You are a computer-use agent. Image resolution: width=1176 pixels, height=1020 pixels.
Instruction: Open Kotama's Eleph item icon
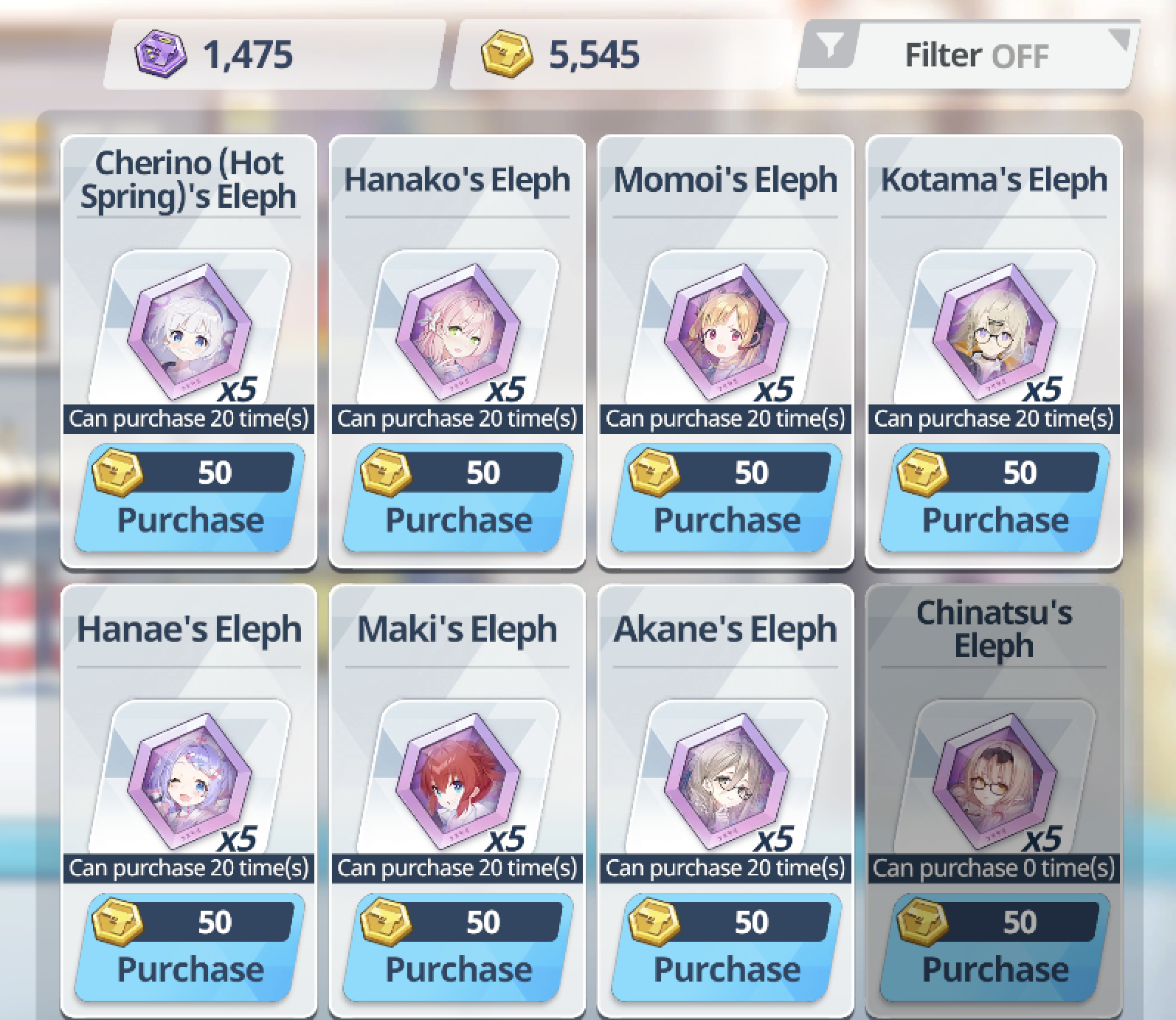(x=995, y=327)
